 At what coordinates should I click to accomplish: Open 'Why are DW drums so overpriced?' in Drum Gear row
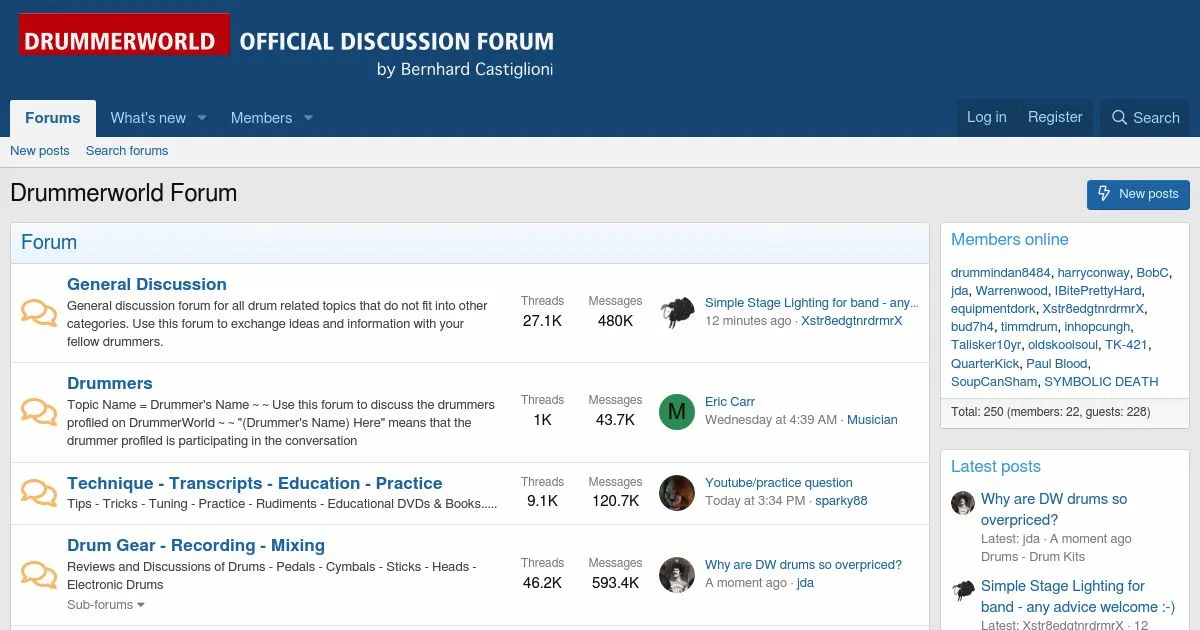click(803, 565)
